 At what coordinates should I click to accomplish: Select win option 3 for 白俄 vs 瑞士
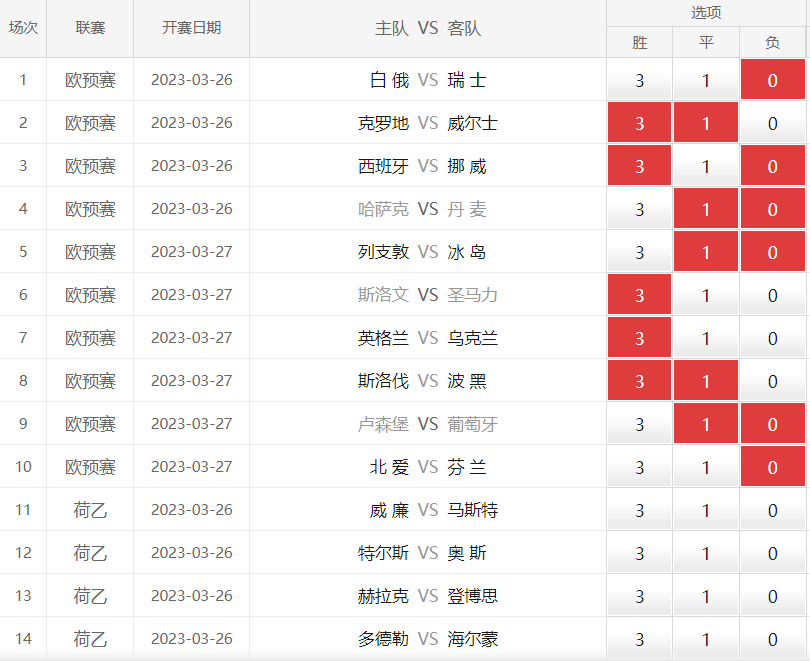coord(640,80)
